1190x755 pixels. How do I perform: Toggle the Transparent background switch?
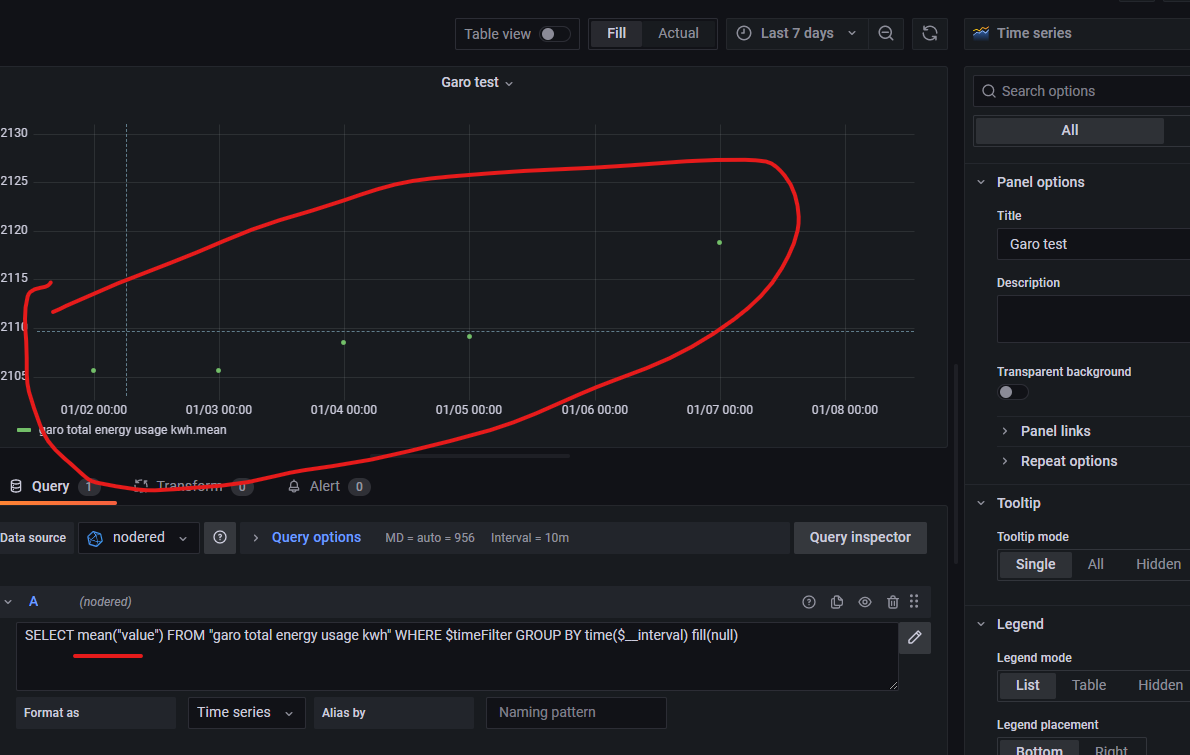(x=1012, y=392)
